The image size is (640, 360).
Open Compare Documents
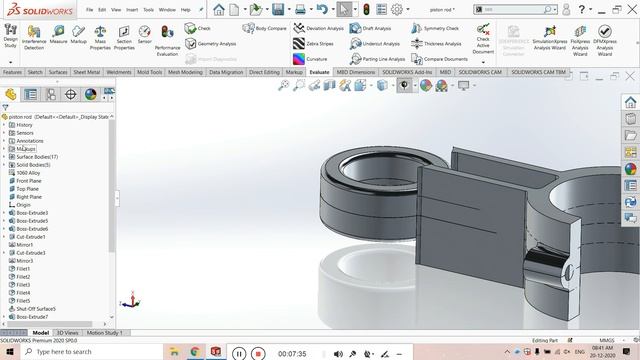point(439,59)
